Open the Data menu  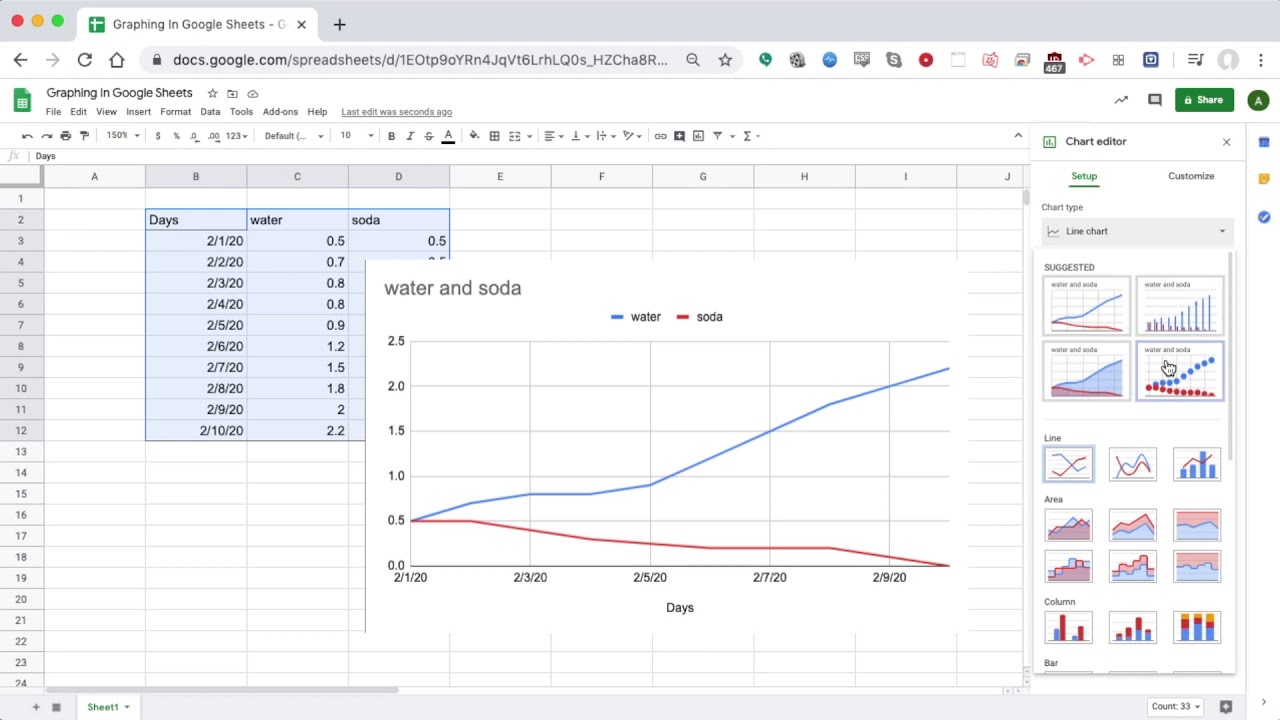point(210,112)
